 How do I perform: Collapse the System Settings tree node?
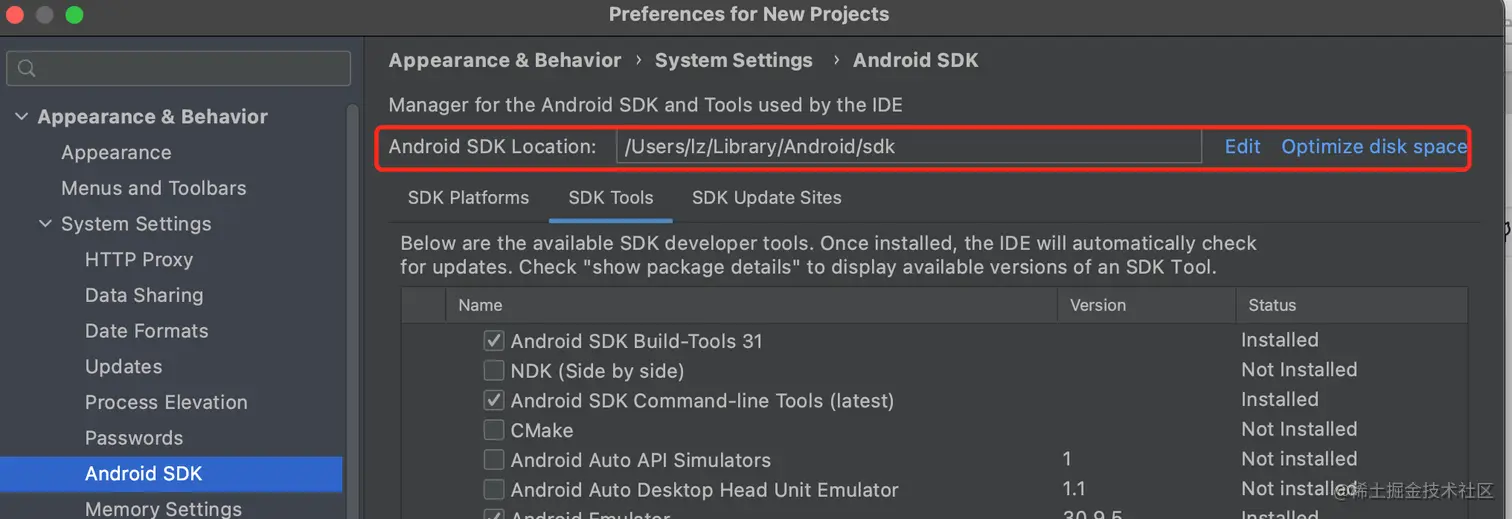45,224
